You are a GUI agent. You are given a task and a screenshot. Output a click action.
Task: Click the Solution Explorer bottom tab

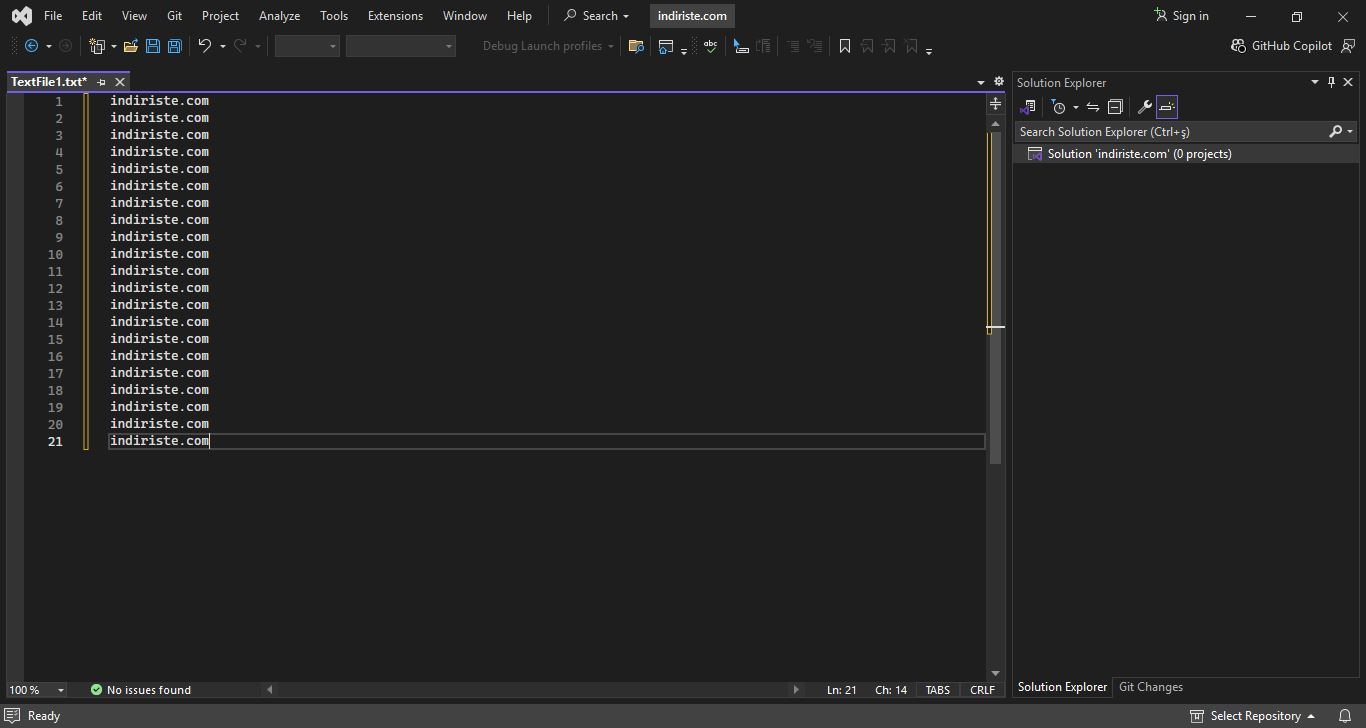click(x=1062, y=687)
